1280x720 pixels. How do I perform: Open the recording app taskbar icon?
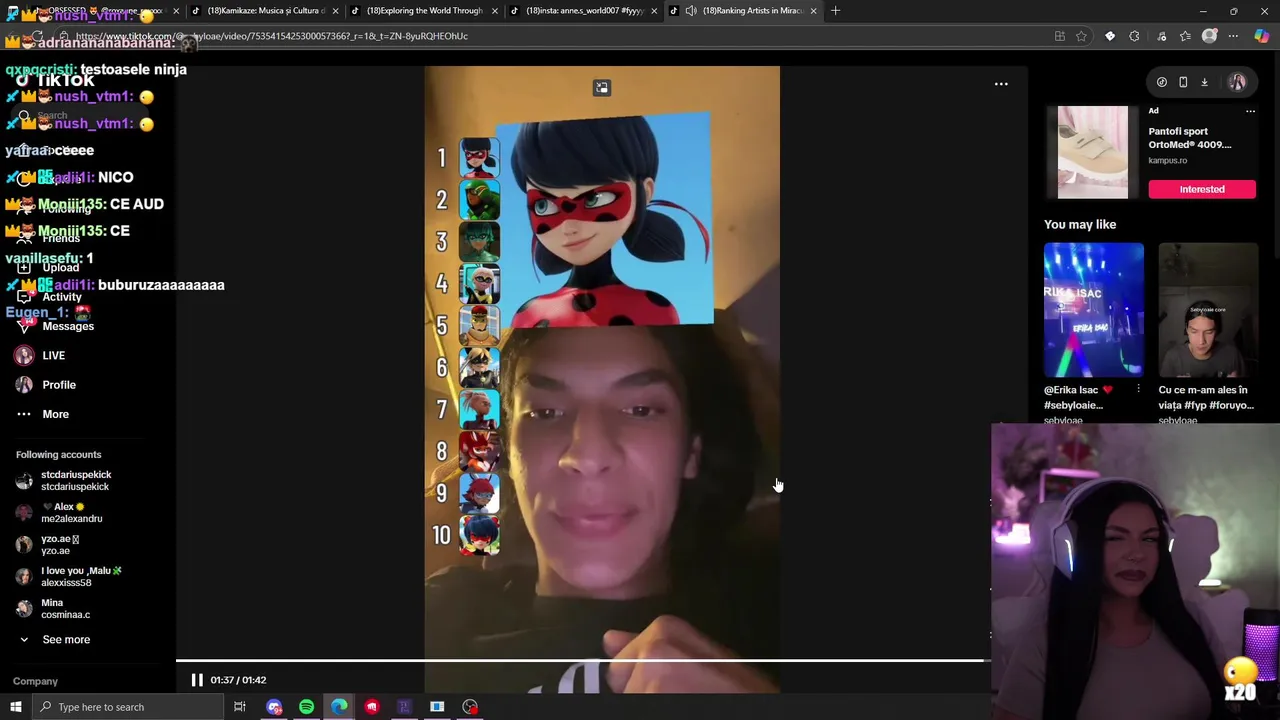click(470, 707)
